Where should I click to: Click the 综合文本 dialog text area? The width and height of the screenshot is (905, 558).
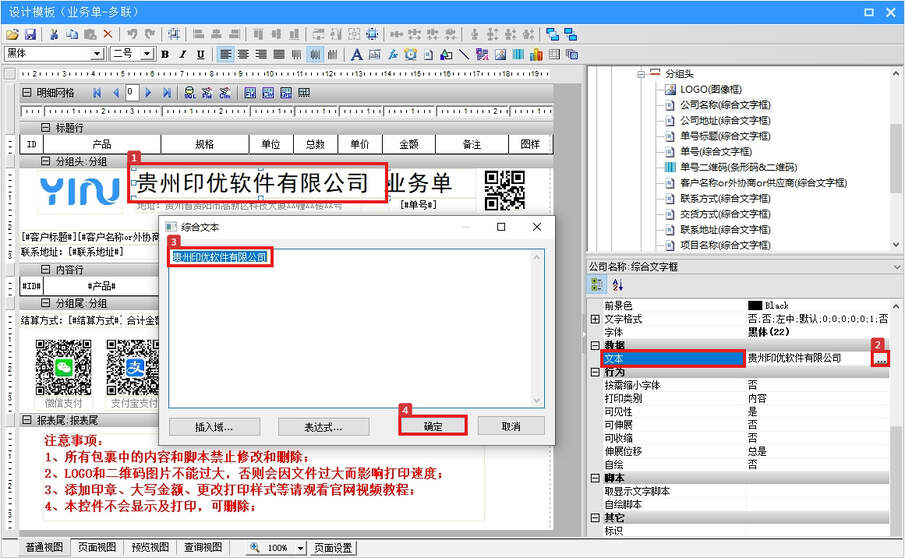pyautogui.click(x=356, y=329)
